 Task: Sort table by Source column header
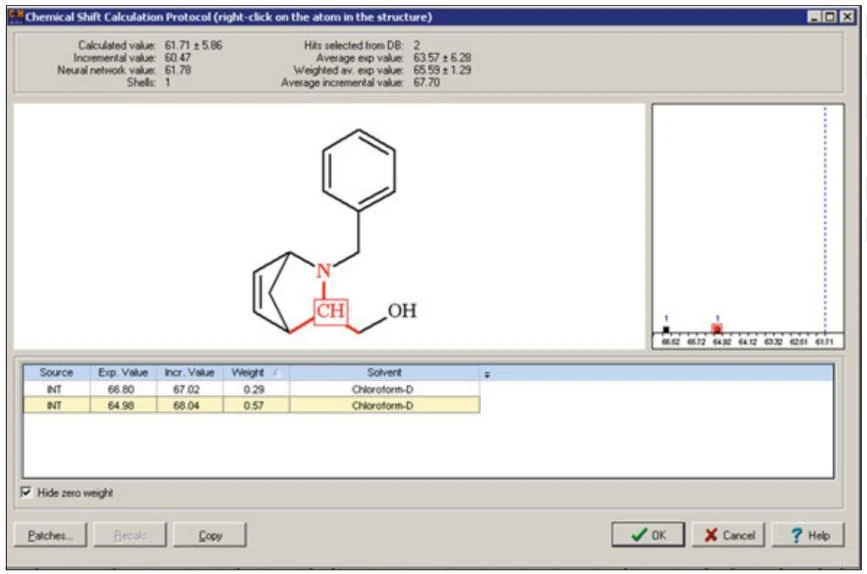(56, 372)
